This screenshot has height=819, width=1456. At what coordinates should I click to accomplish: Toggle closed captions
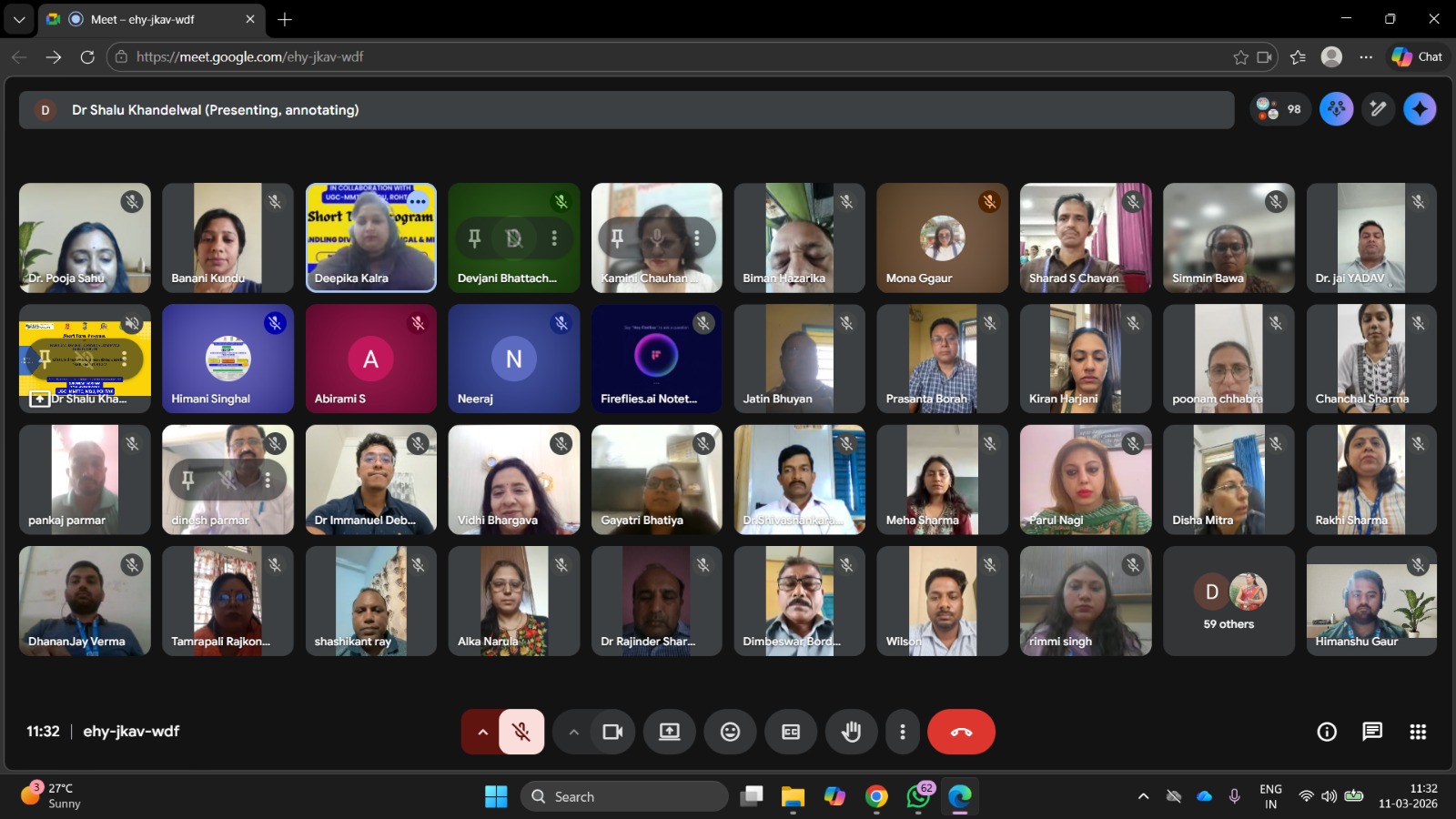click(x=791, y=732)
